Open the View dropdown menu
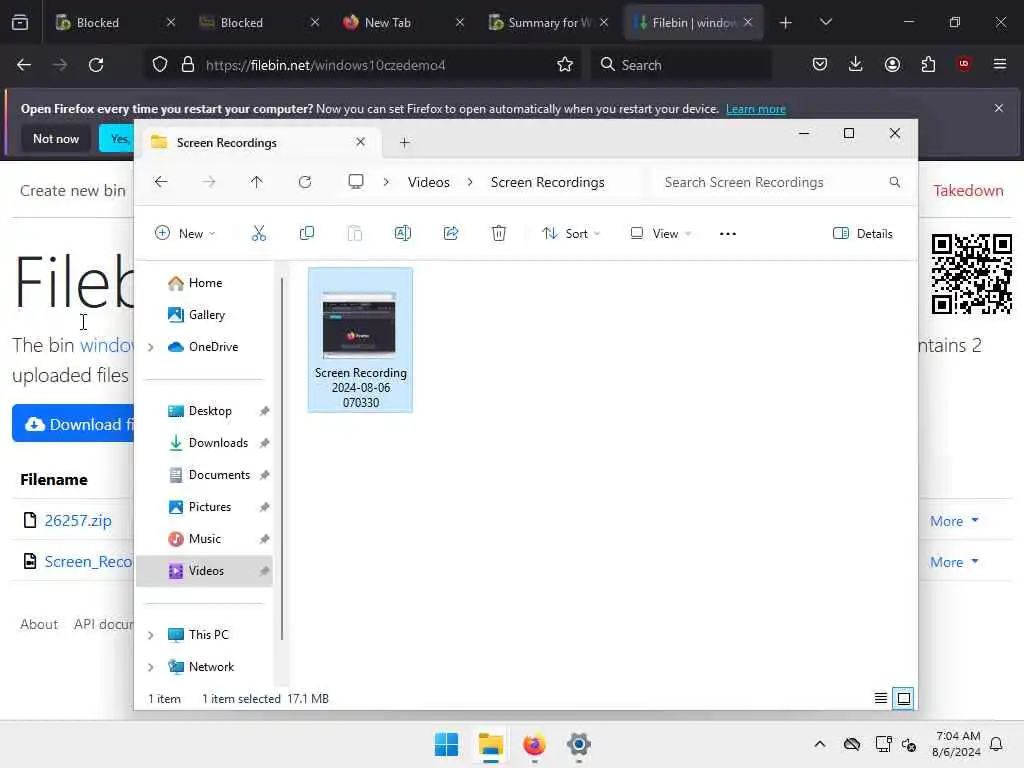 [660, 234]
